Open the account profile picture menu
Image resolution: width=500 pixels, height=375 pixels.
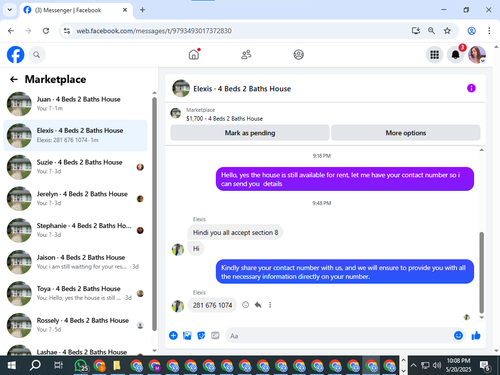click(477, 55)
